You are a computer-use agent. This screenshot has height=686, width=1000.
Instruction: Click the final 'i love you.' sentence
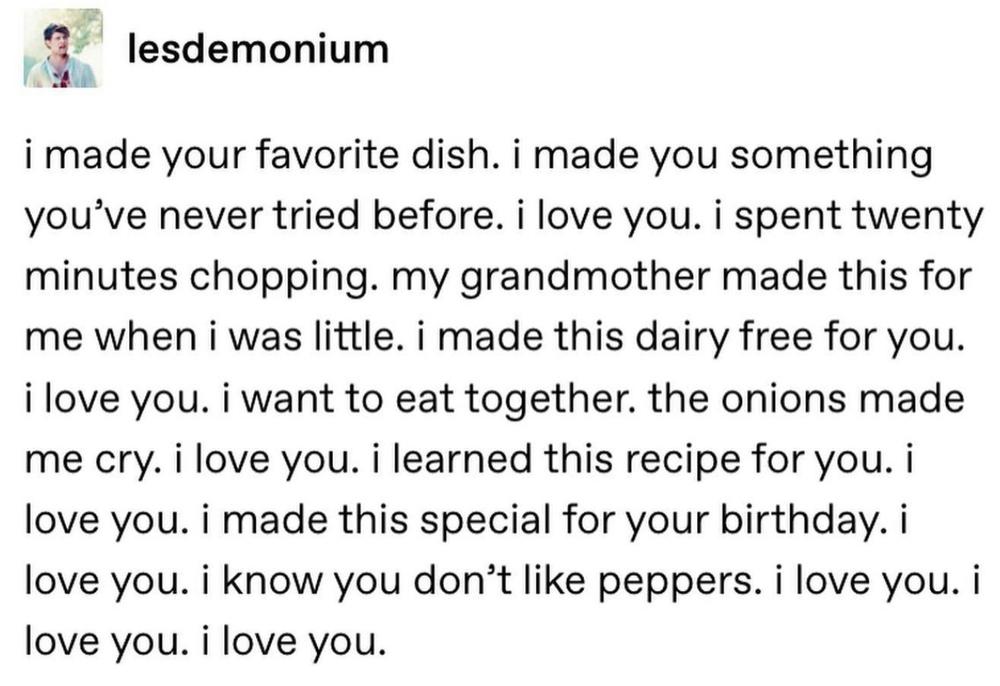(294, 642)
